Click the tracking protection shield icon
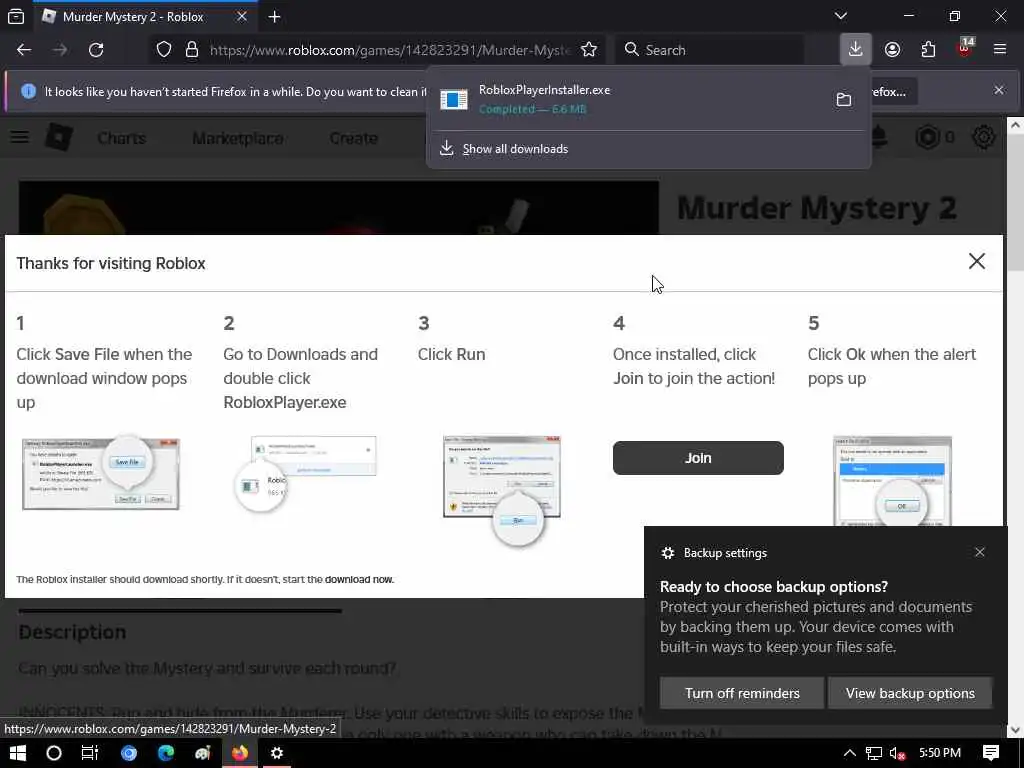The image size is (1024, 768). tap(164, 50)
